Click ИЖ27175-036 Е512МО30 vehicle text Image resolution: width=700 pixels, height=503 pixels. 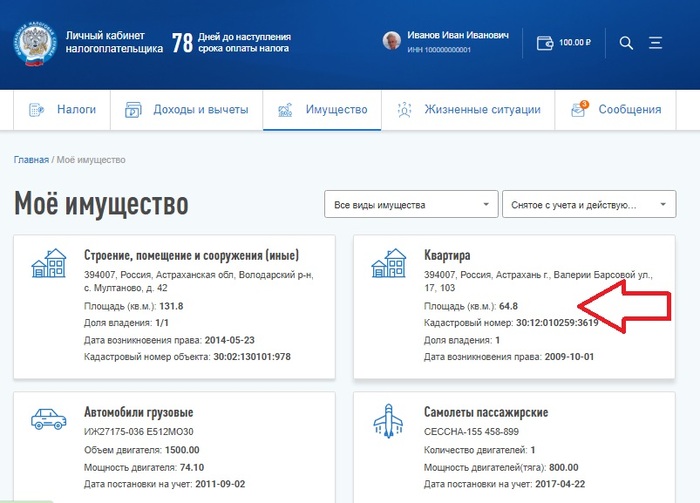coord(138,432)
